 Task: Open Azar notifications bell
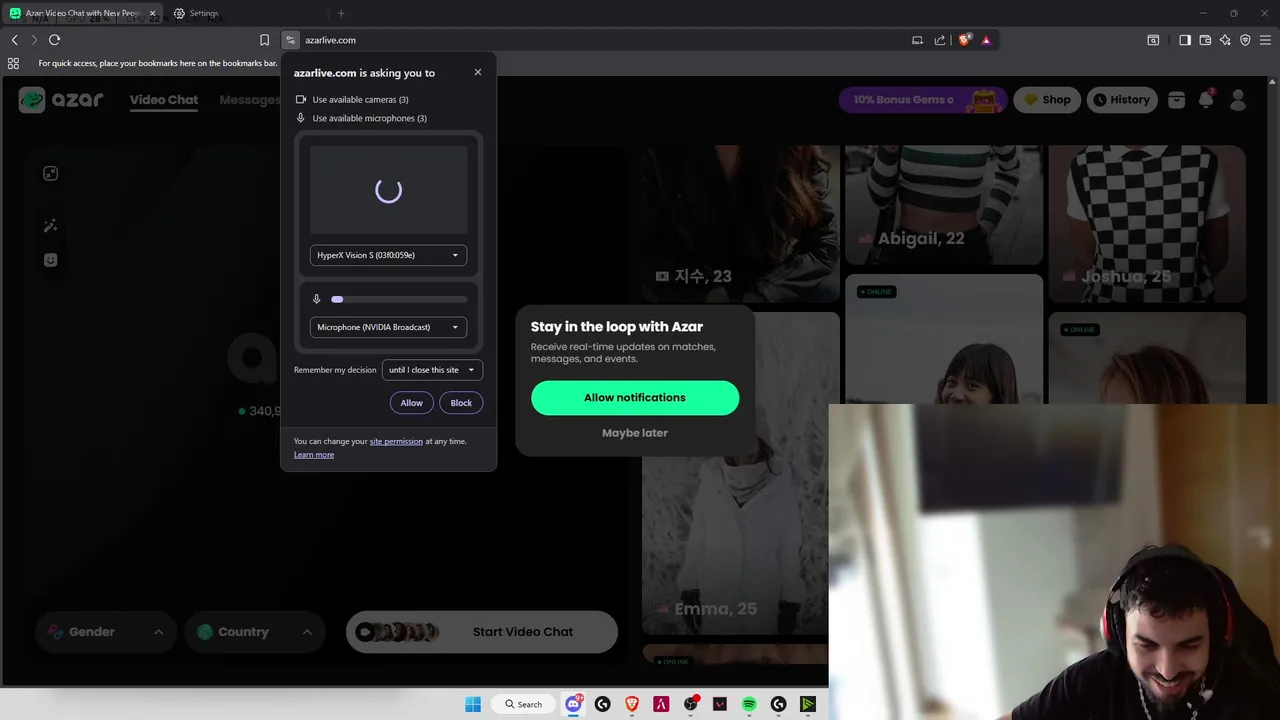1206,99
